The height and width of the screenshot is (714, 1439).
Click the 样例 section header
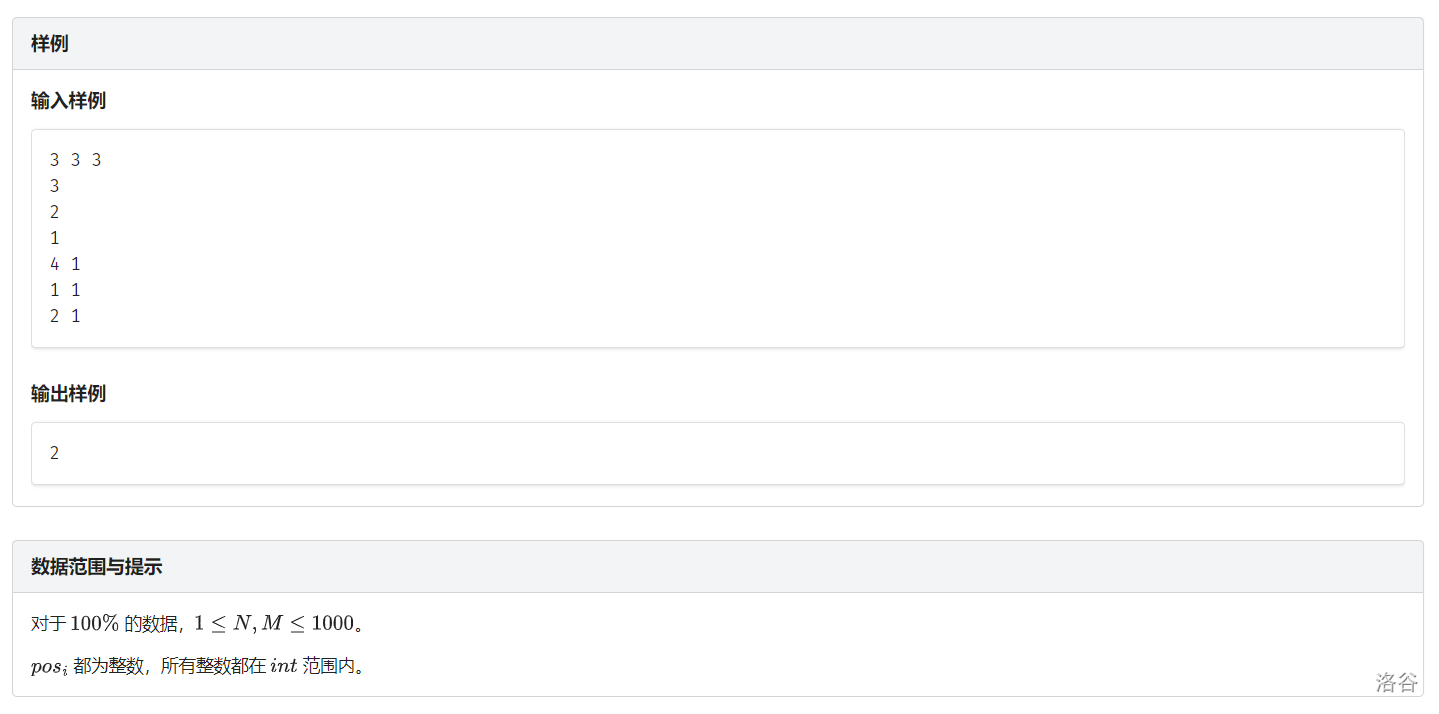pyautogui.click(x=49, y=44)
